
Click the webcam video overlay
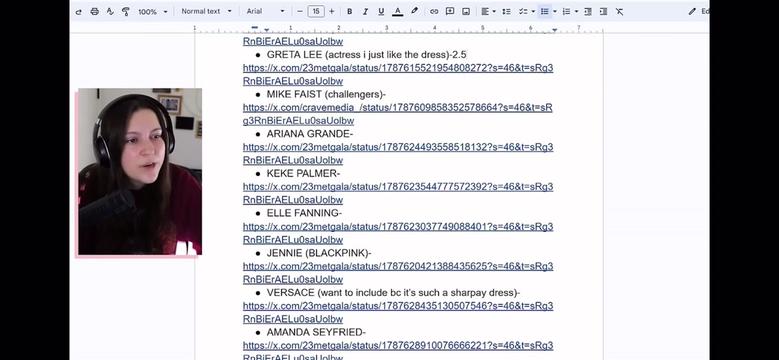pos(139,172)
